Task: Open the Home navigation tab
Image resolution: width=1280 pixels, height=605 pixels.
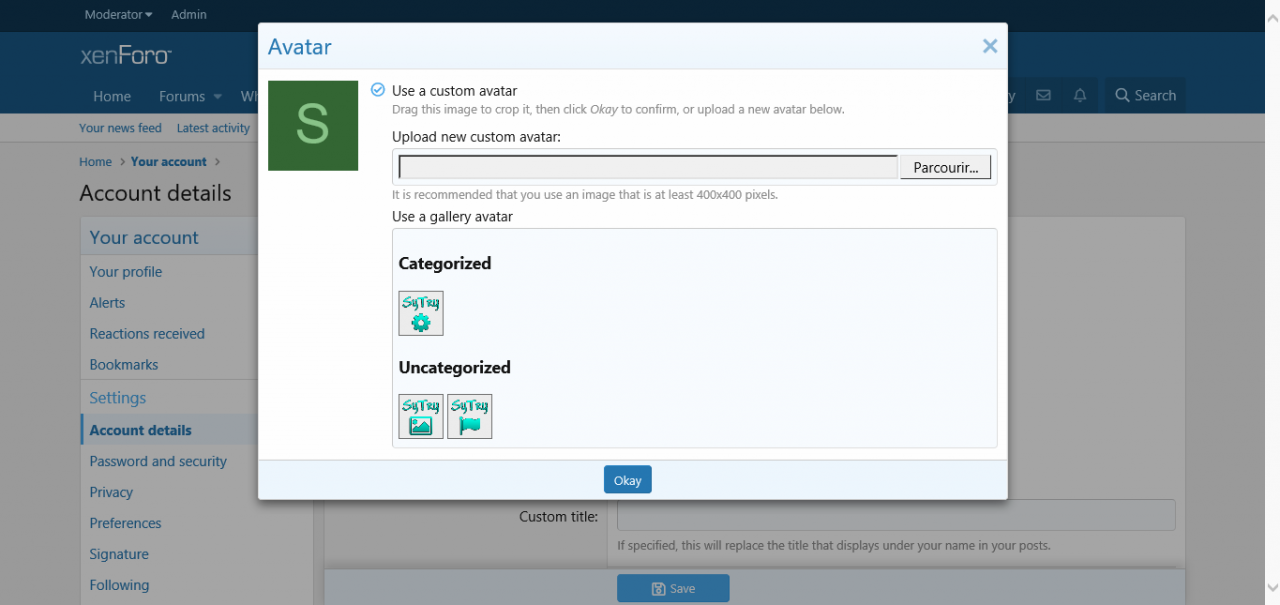Action: [112, 97]
